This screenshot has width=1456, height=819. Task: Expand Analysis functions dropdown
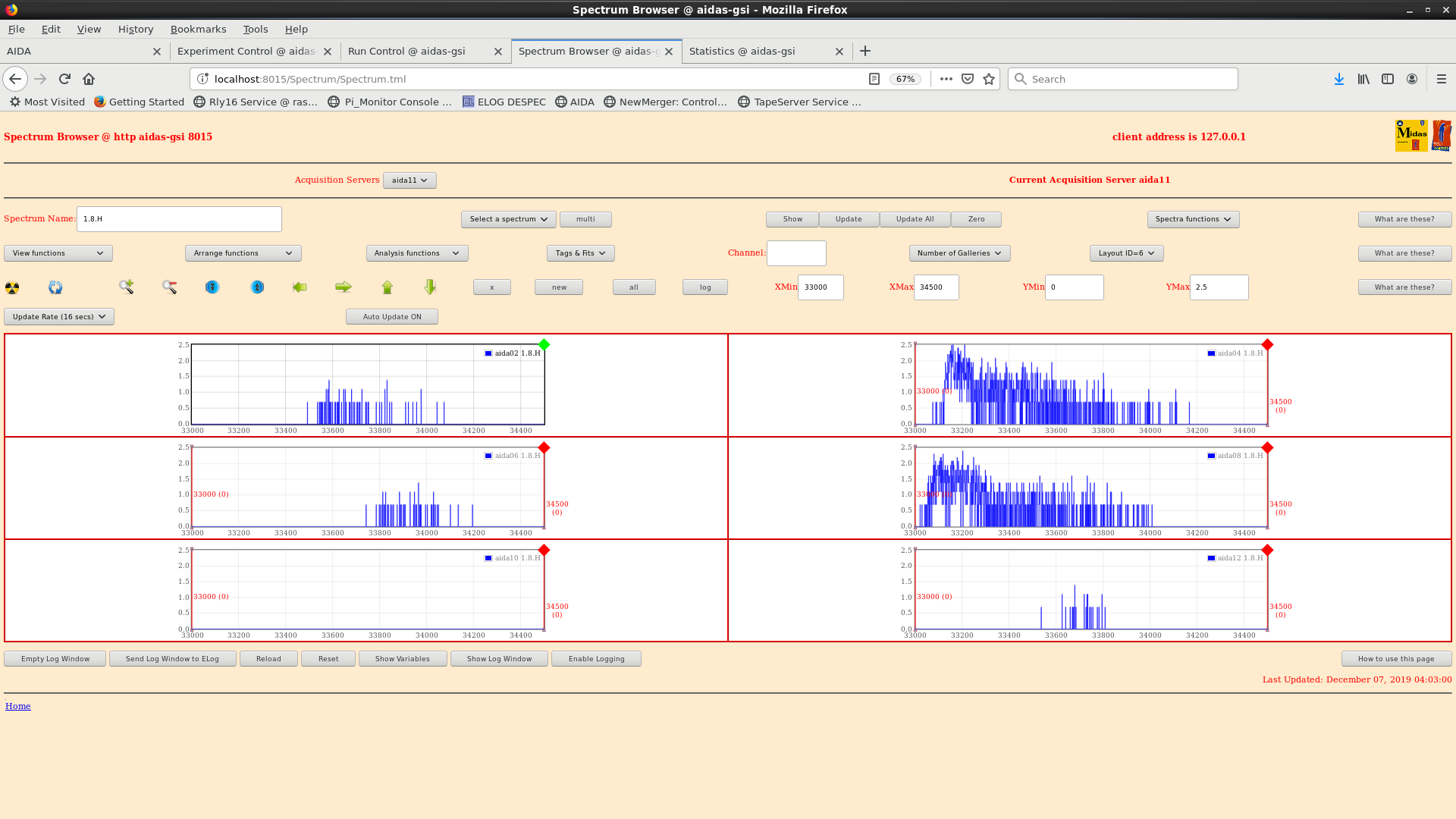click(x=417, y=253)
